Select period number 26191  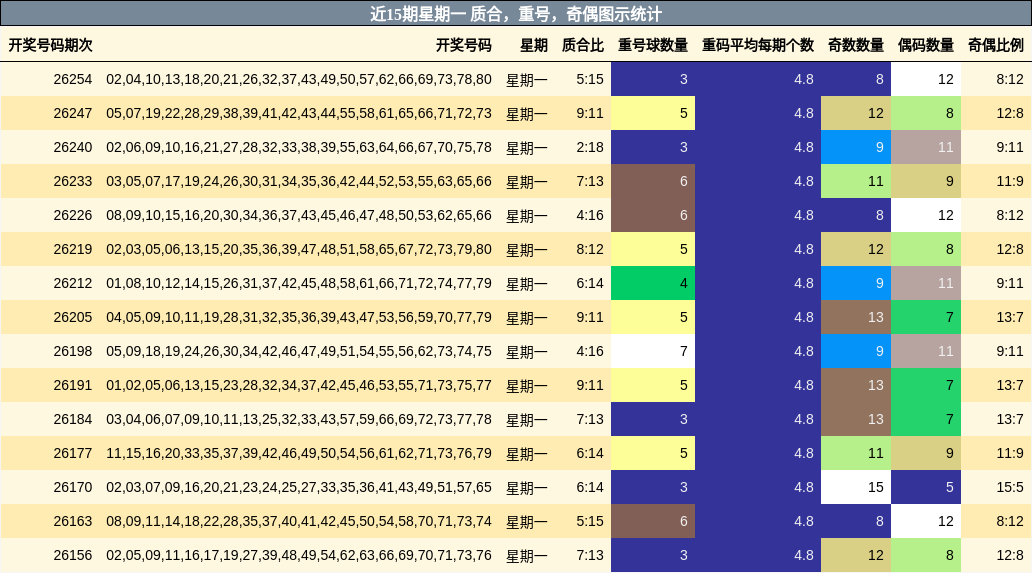(x=73, y=385)
